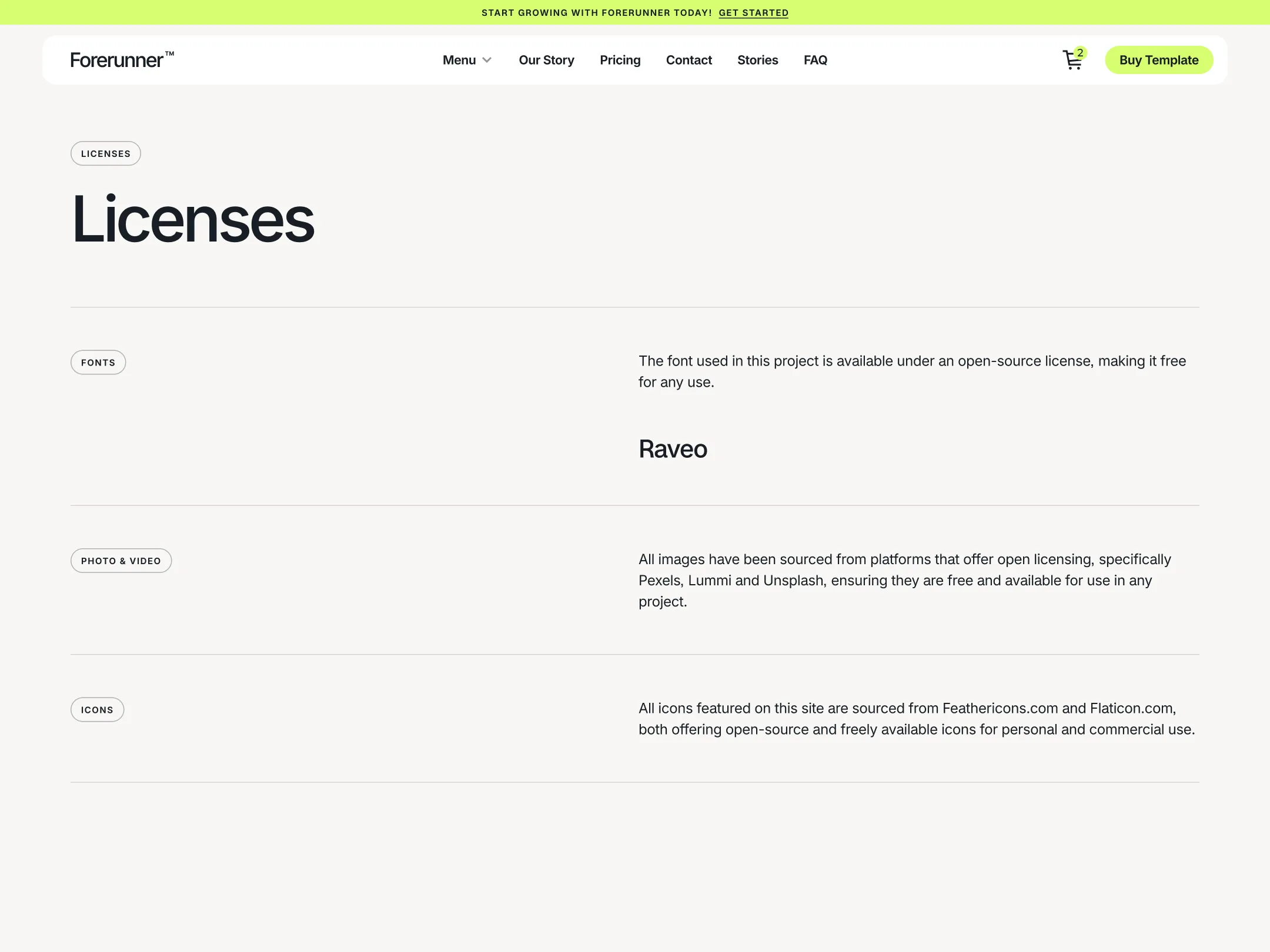Viewport: 1270px width, 952px height.
Task: Go to Our Story page
Action: pos(546,60)
